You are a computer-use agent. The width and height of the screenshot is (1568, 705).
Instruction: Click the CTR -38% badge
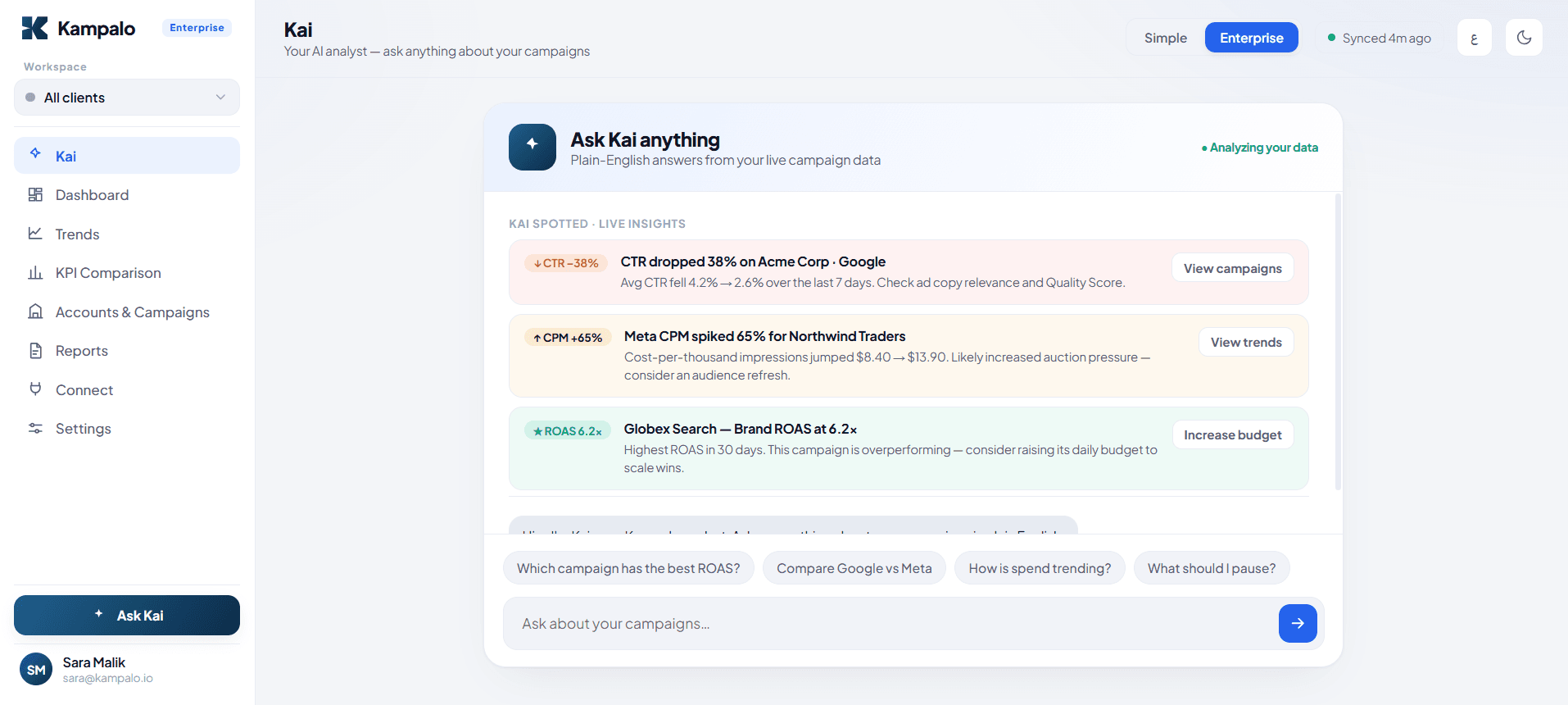click(x=566, y=263)
